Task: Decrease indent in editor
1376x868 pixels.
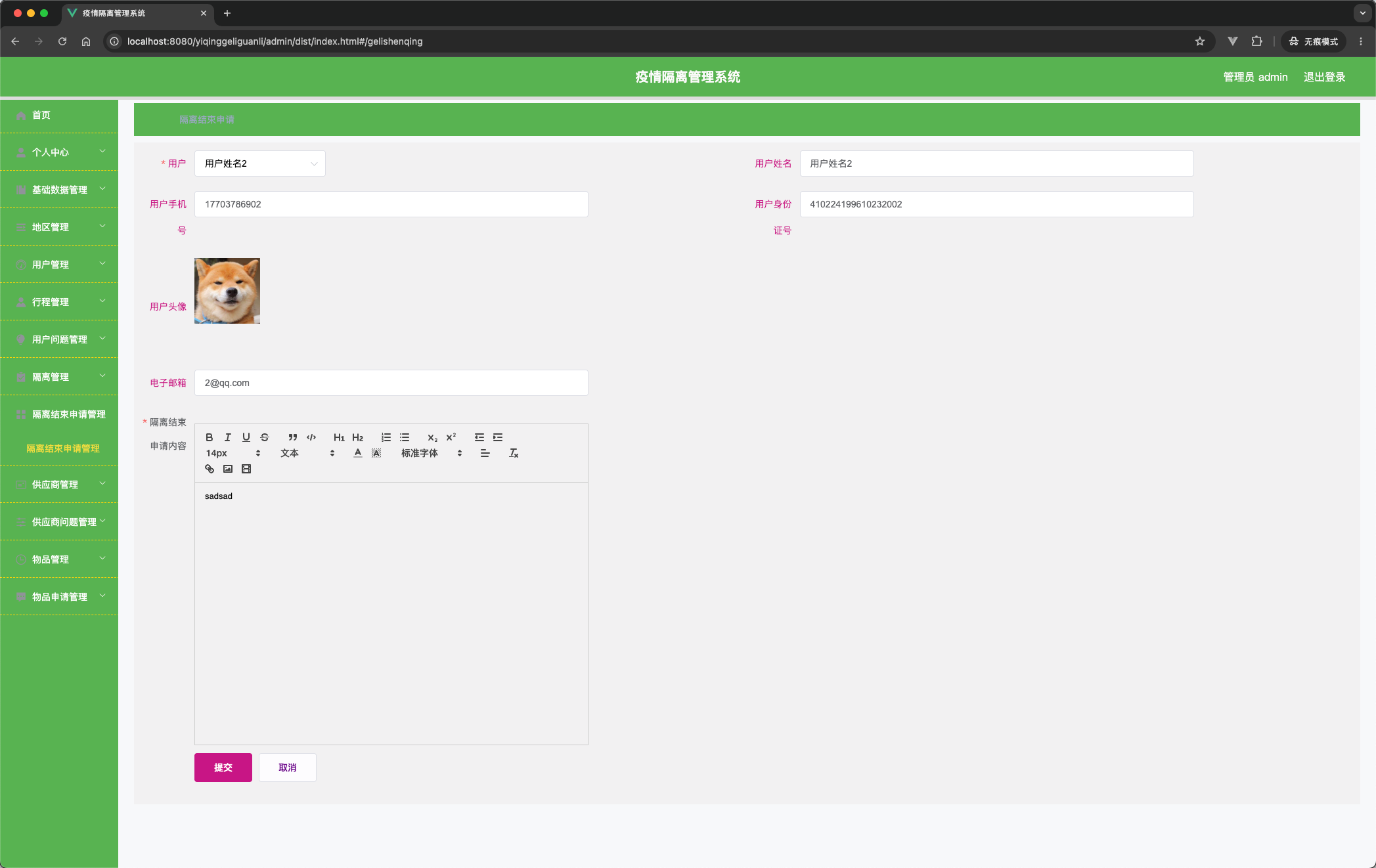Action: (479, 437)
